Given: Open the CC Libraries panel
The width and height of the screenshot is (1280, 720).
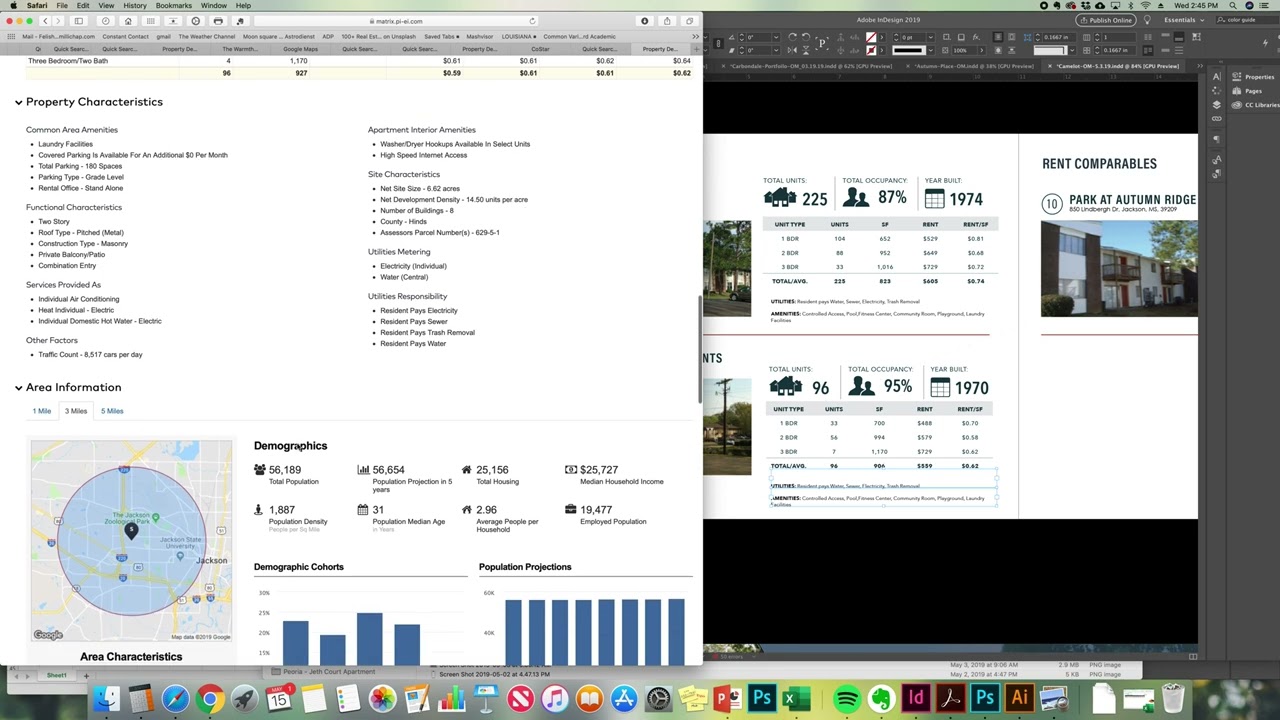Looking at the screenshot, I should (1254, 105).
